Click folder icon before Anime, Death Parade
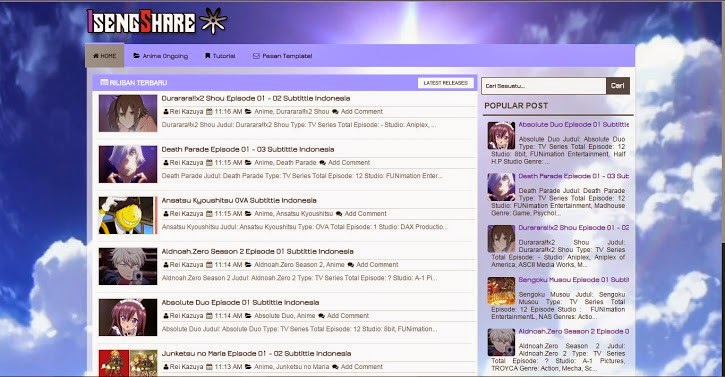This screenshot has width=725, height=377. coord(248,163)
